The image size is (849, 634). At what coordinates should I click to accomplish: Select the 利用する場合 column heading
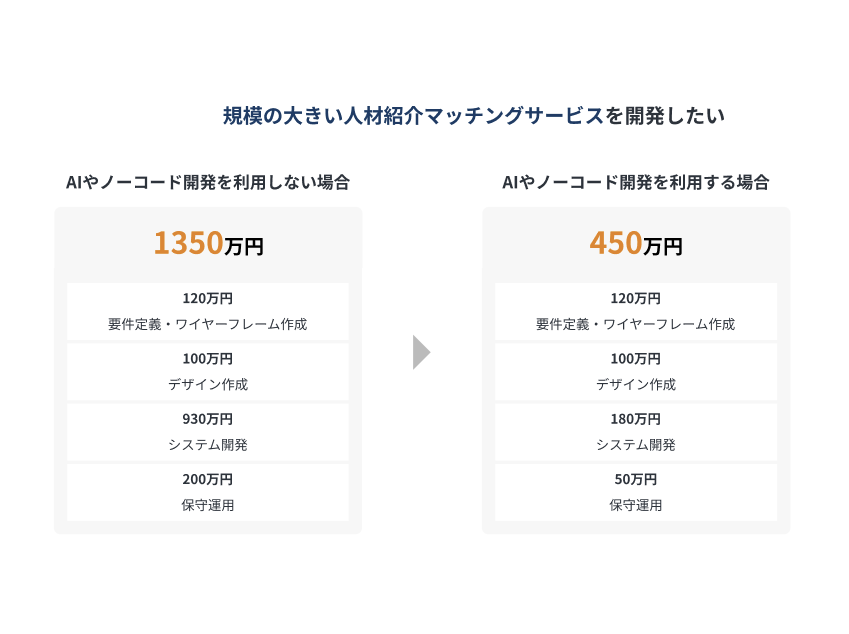635,182
